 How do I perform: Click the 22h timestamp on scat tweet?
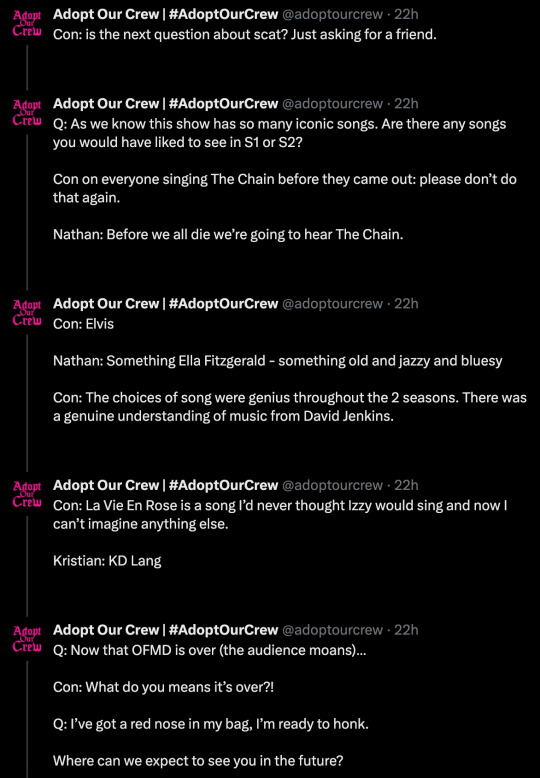coord(406,14)
